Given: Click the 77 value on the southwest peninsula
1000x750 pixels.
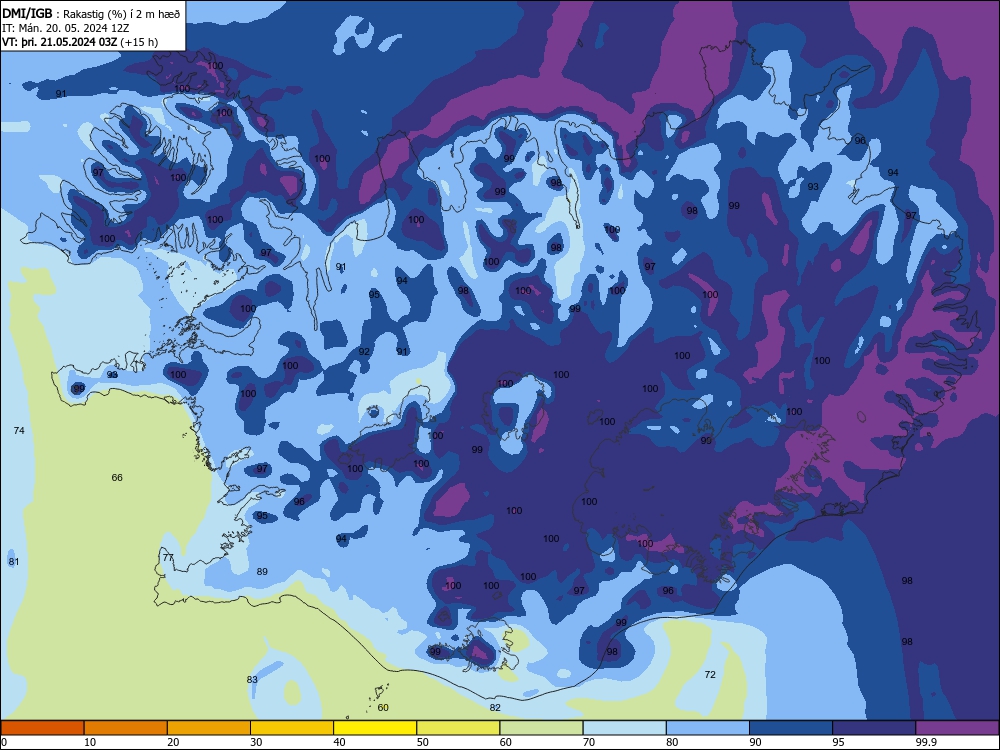Looking at the screenshot, I should (168, 557).
